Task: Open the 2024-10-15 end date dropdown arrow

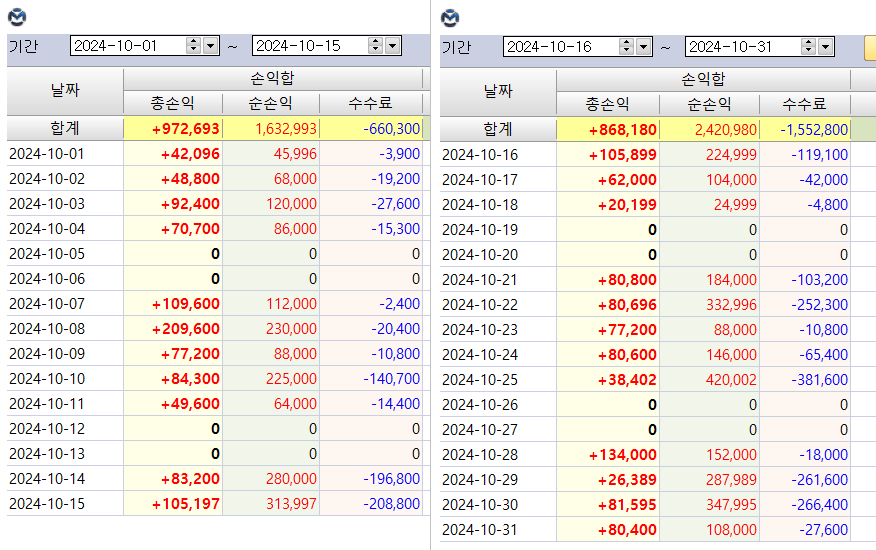Action: [393, 46]
